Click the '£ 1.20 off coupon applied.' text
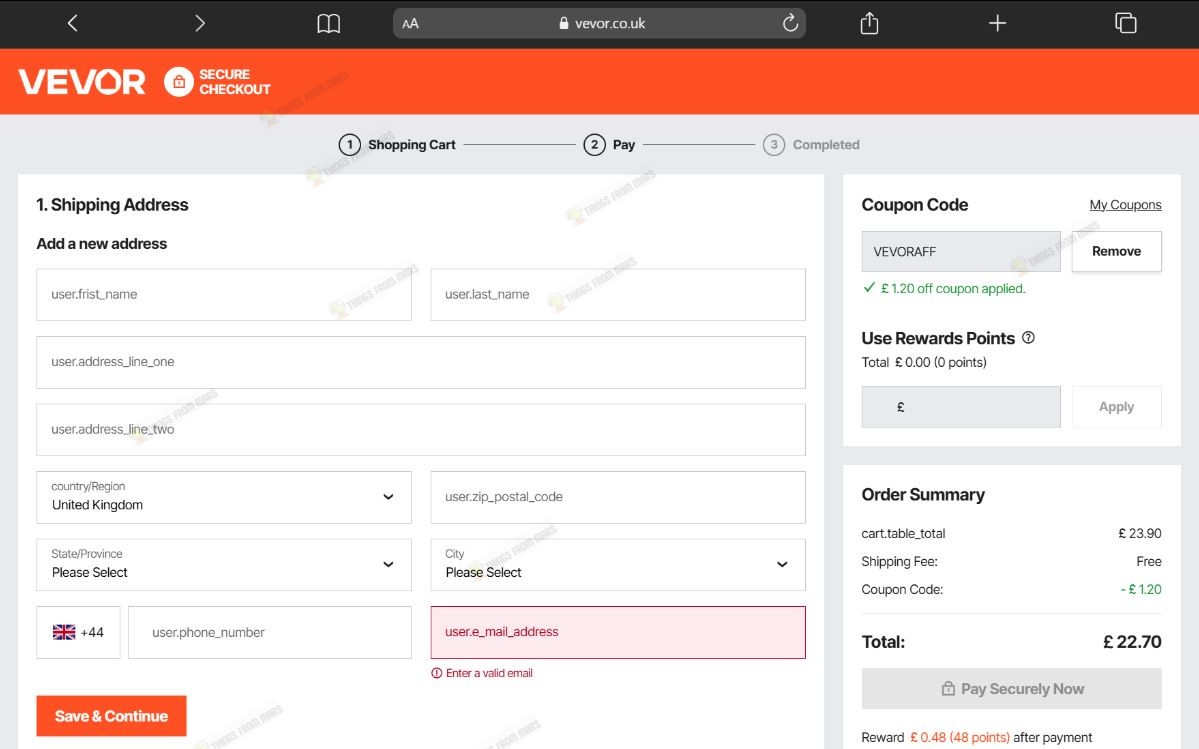The width and height of the screenshot is (1199, 749). (953, 288)
